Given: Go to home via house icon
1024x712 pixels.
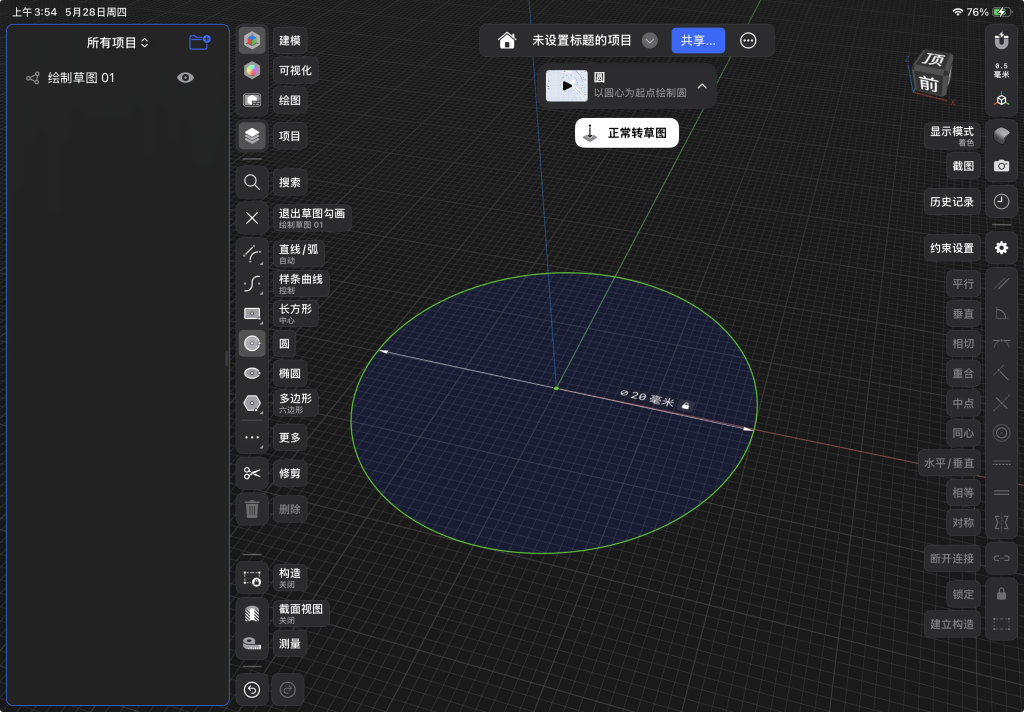Looking at the screenshot, I should click(507, 40).
